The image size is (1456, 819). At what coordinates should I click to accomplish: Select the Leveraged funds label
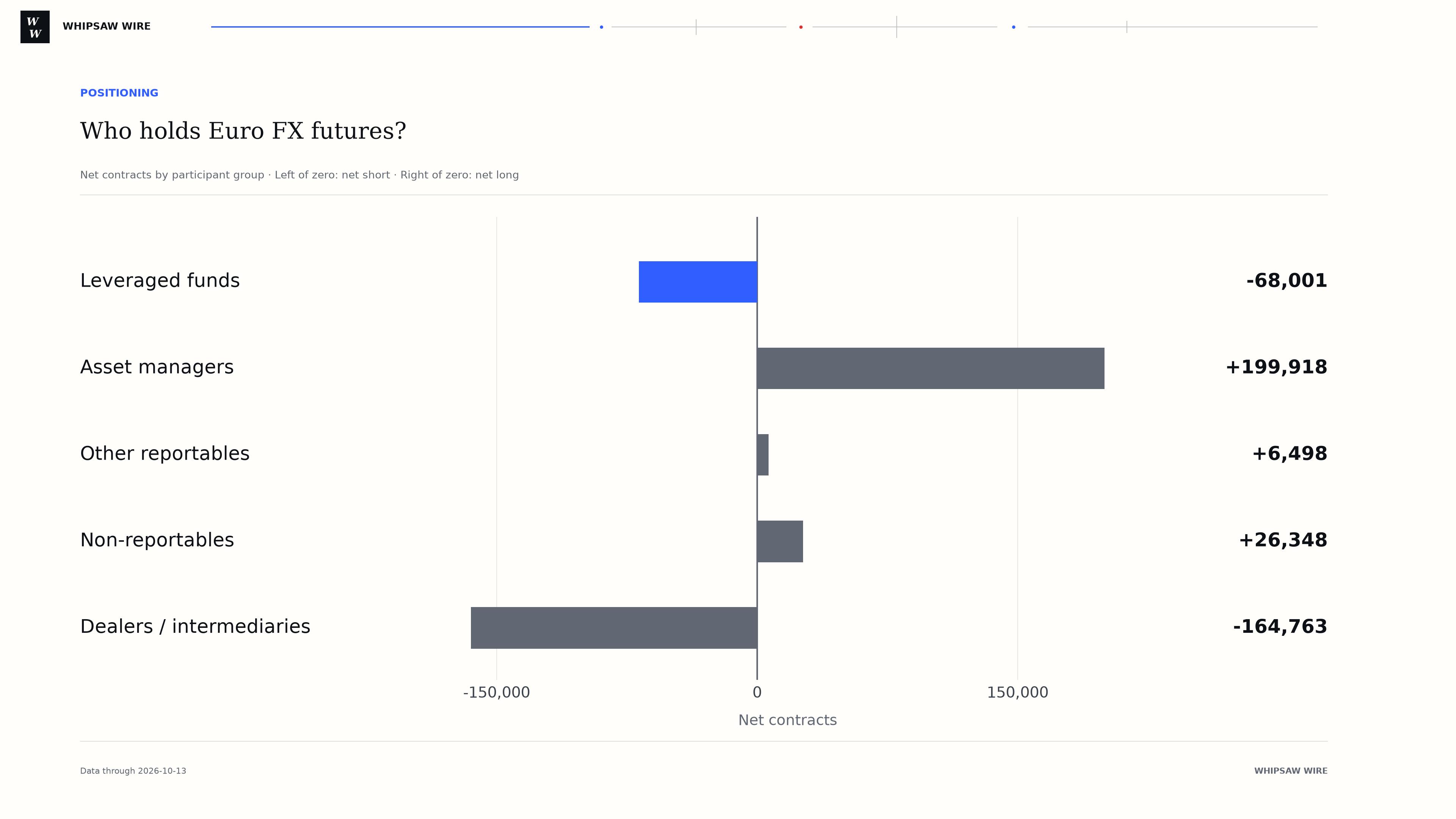click(160, 281)
